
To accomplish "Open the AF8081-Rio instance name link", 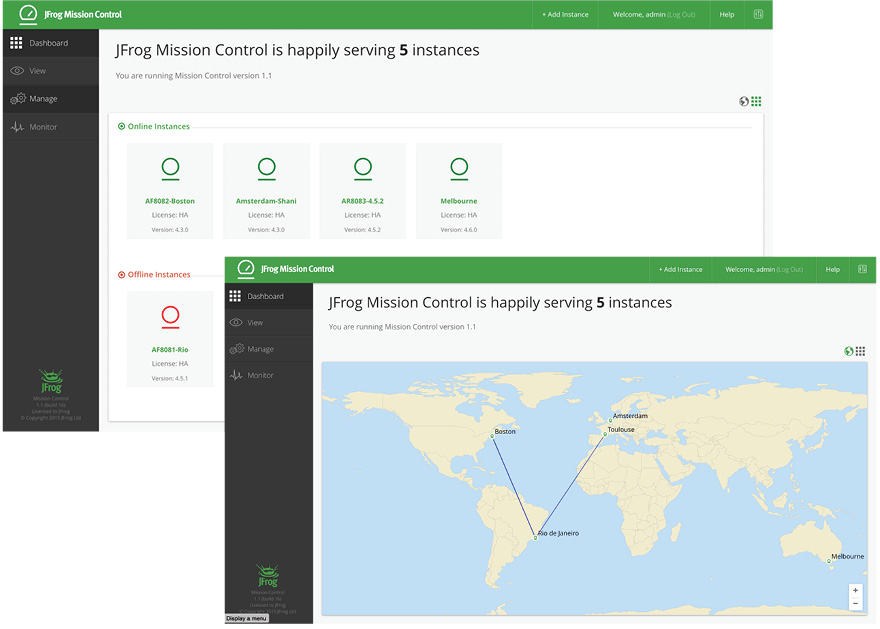I will pos(170,350).
